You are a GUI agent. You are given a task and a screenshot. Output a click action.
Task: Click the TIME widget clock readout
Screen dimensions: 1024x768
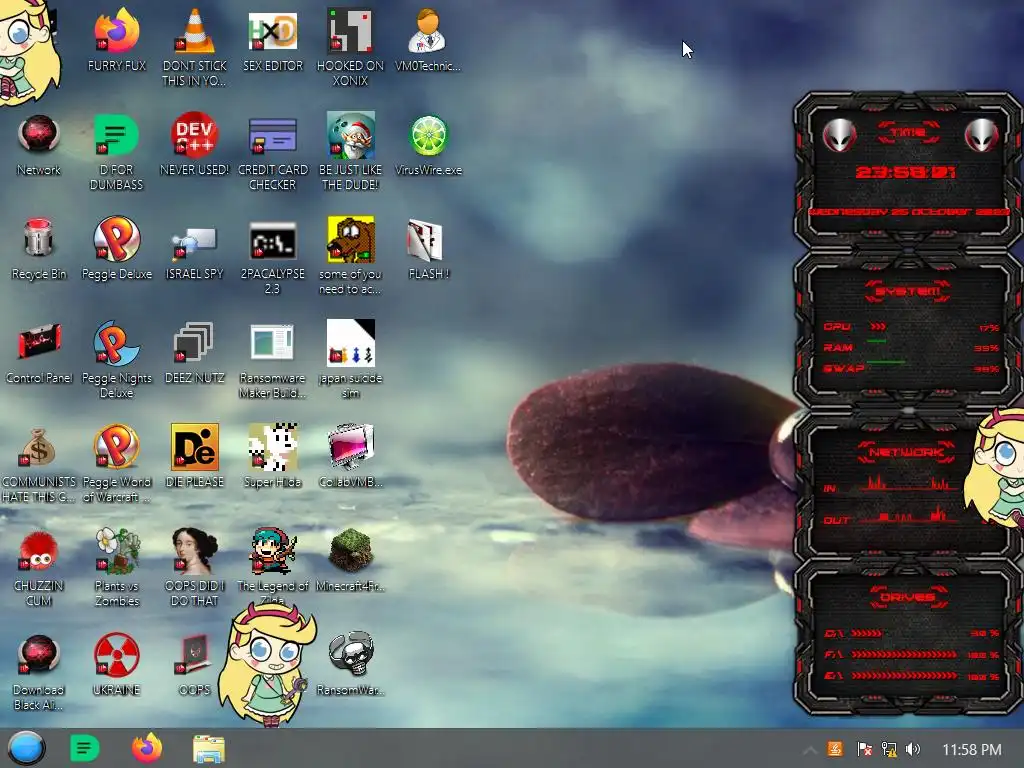click(x=905, y=172)
